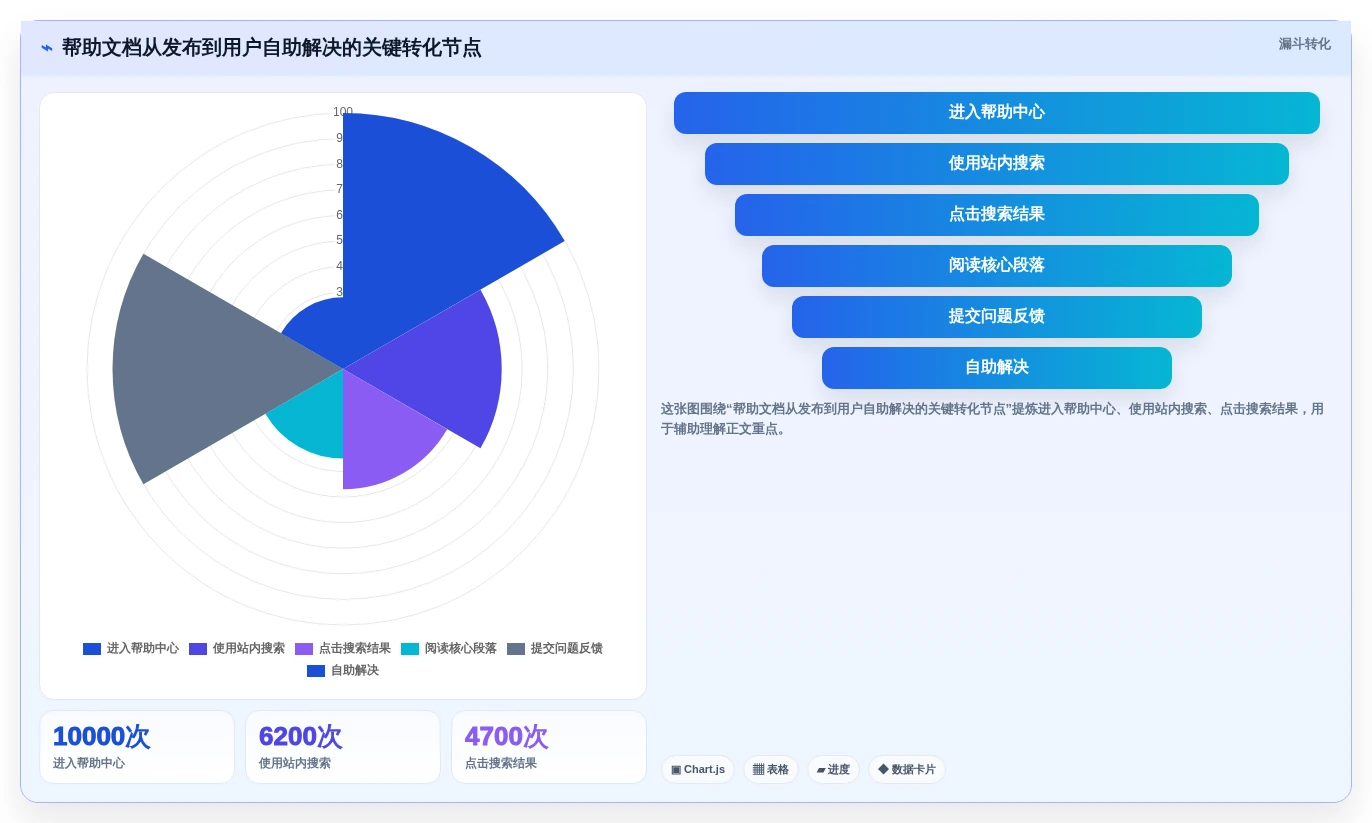Viewport: 1372px width, 823px height.
Task: Click the axis label 100 on chart
Action: click(343, 112)
